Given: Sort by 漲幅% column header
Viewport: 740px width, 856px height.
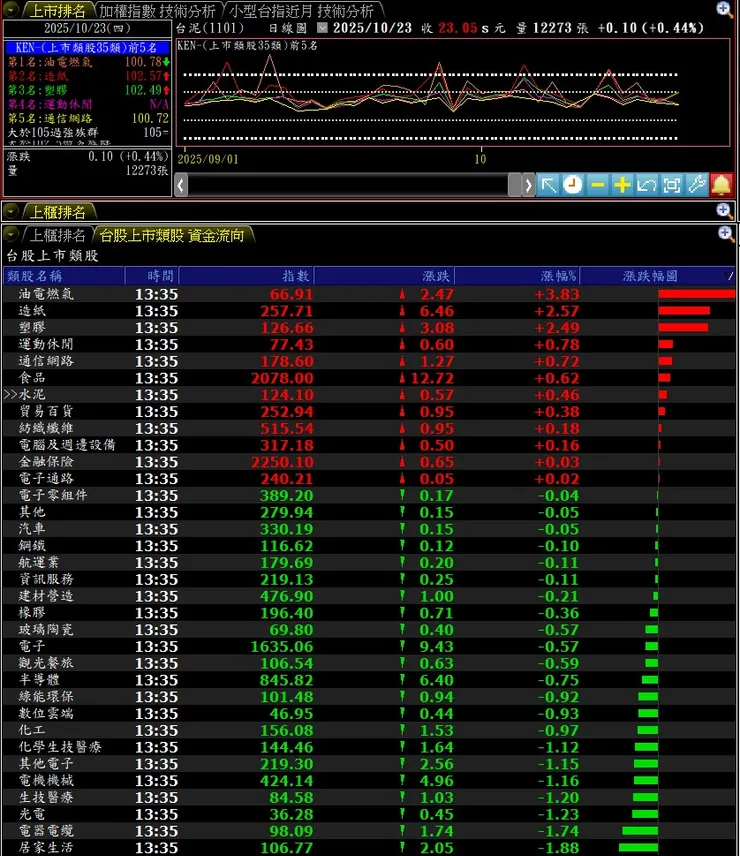Looking at the screenshot, I should click(x=517, y=276).
